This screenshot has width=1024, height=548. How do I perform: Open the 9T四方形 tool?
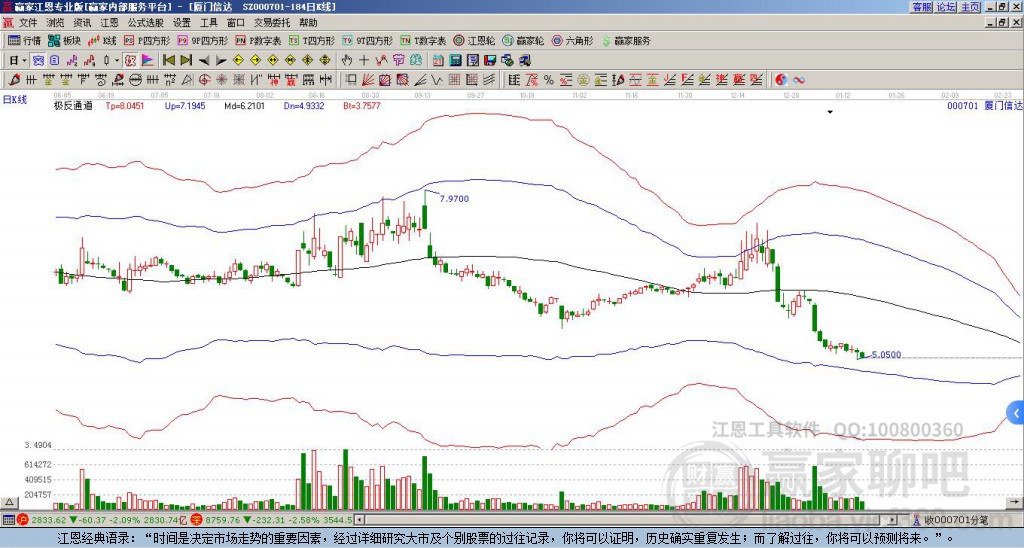coord(368,40)
